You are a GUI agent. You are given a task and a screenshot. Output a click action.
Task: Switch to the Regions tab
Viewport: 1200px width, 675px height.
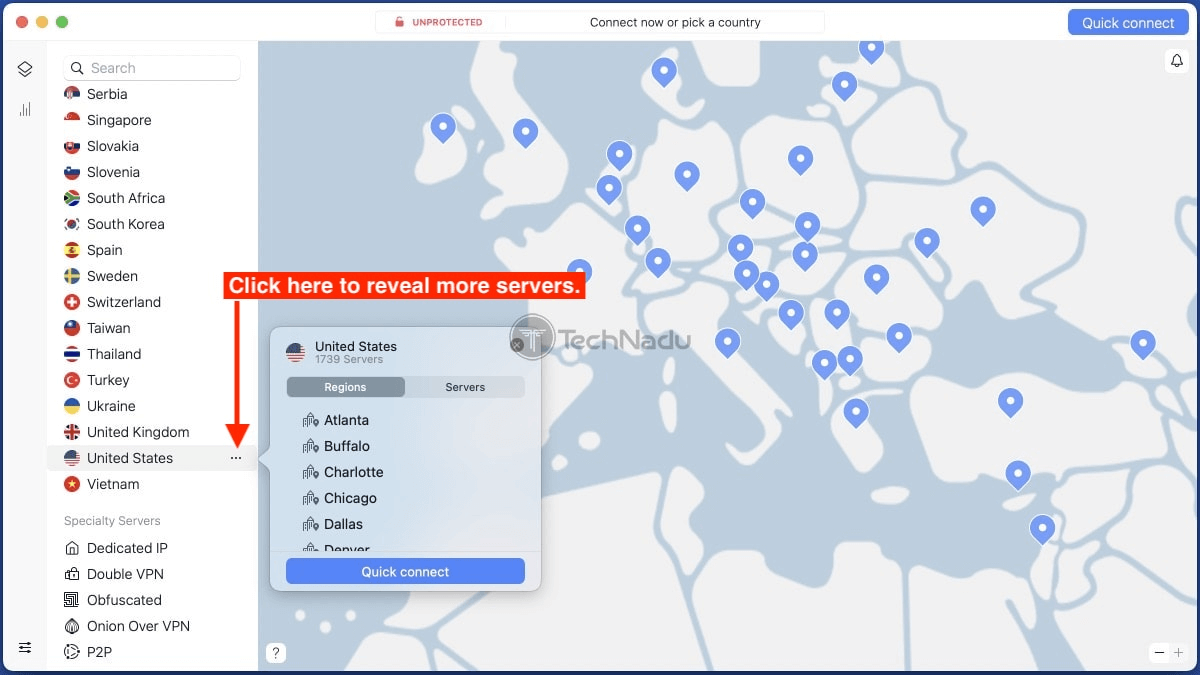tap(345, 387)
